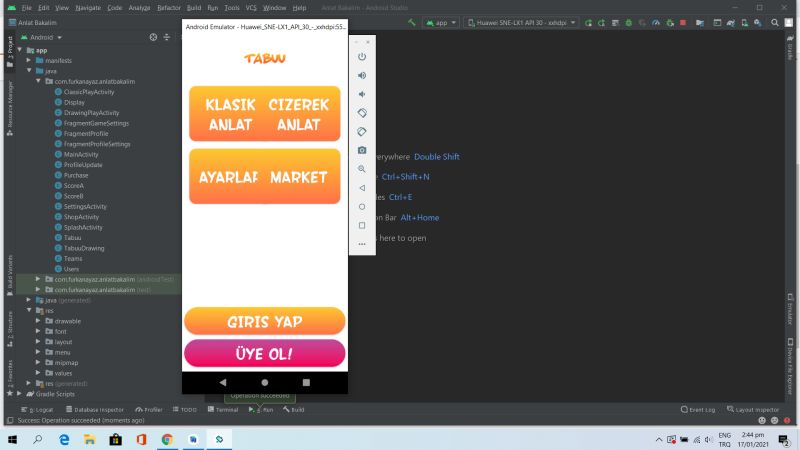Open the Tools menu
Viewport: 800px width, 450px height.
(x=232, y=8)
